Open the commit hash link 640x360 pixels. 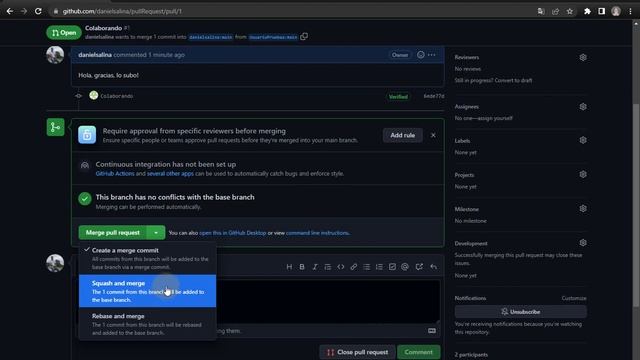tap(434, 96)
